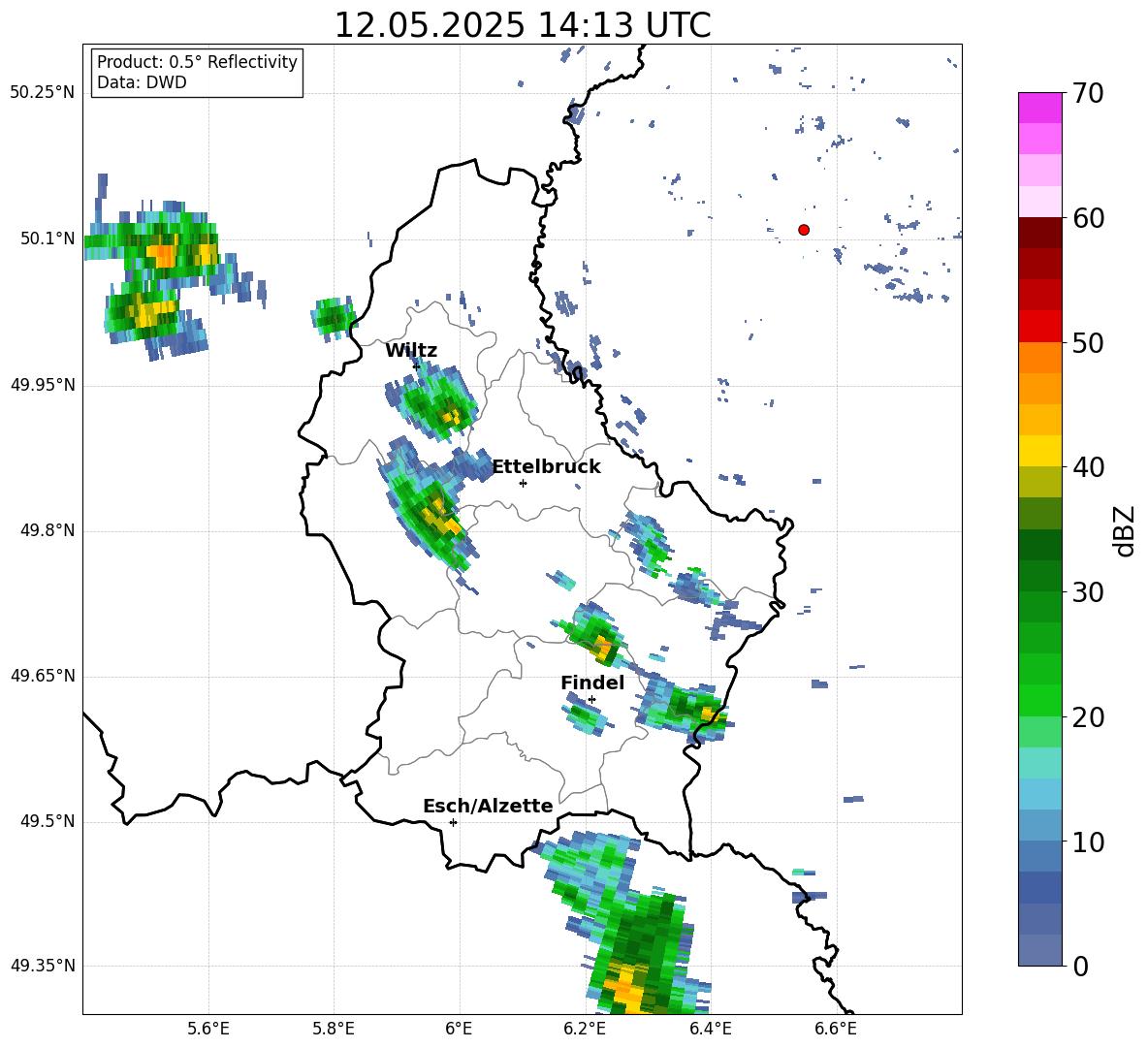
Task: Click the 6°E longitude tick label
Action: point(459,1029)
